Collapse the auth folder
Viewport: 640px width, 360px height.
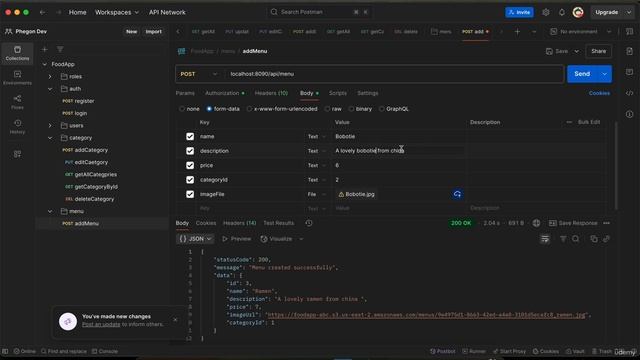click(50, 89)
